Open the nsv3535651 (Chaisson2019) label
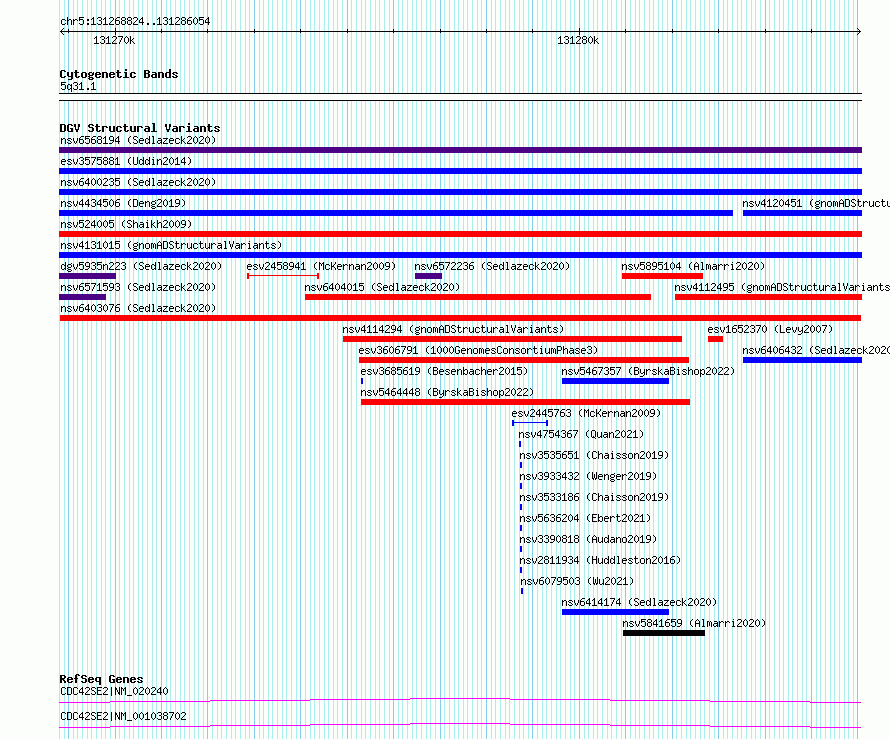The image size is (890, 739). 594,455
